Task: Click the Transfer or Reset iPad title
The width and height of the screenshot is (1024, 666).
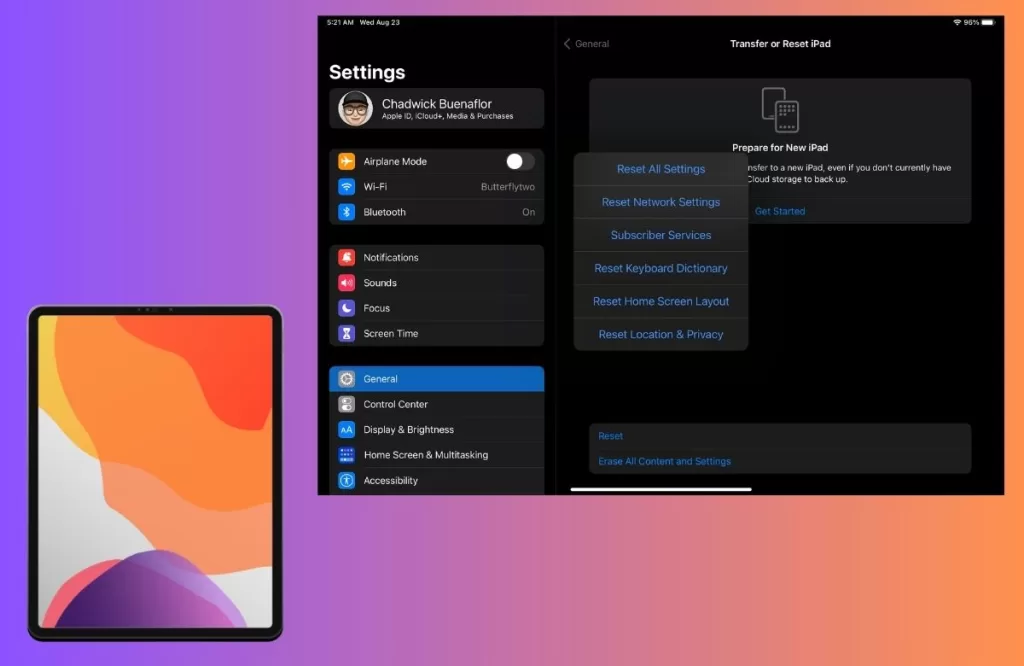Action: 780,44
